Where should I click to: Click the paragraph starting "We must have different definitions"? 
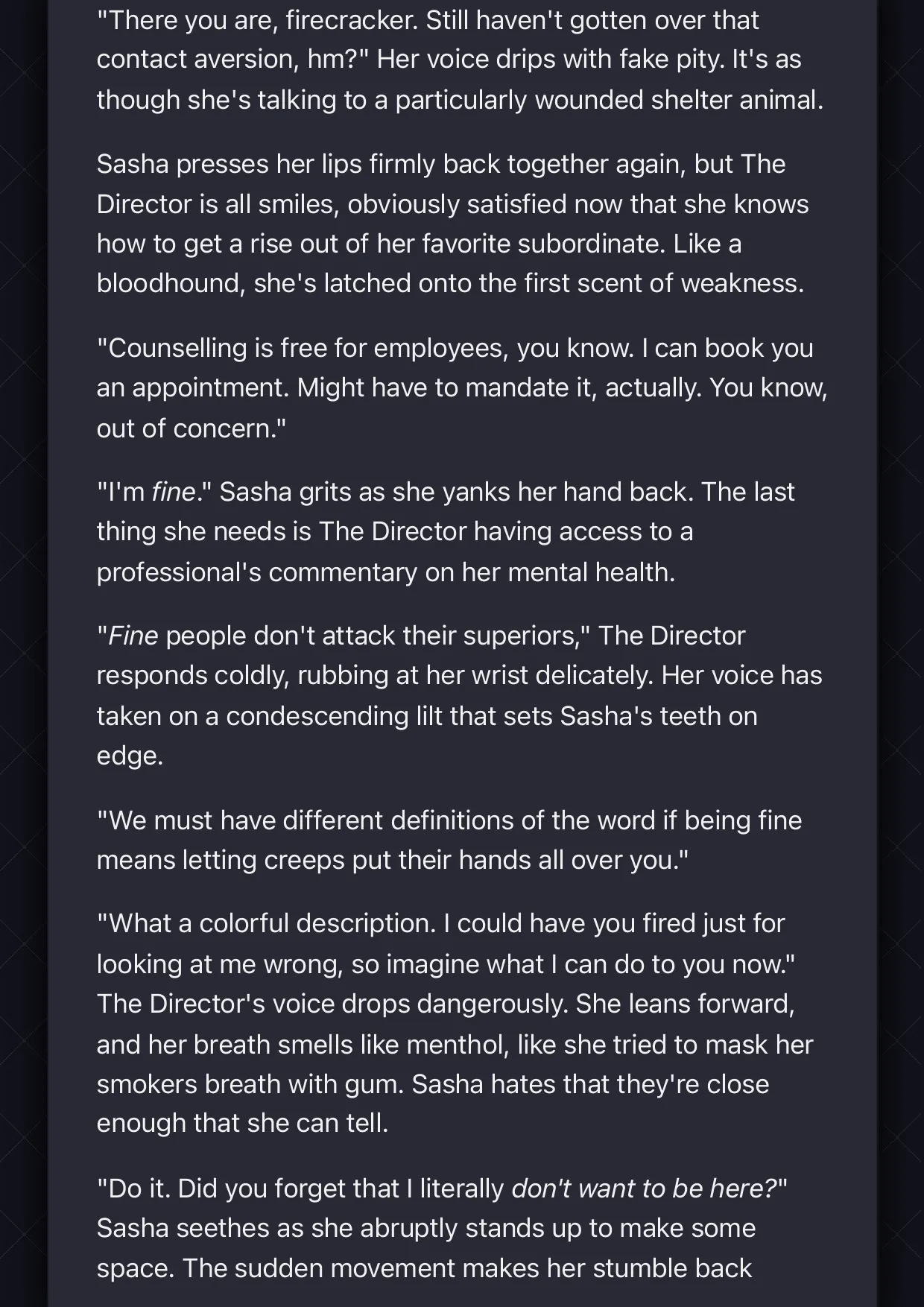tap(449, 840)
